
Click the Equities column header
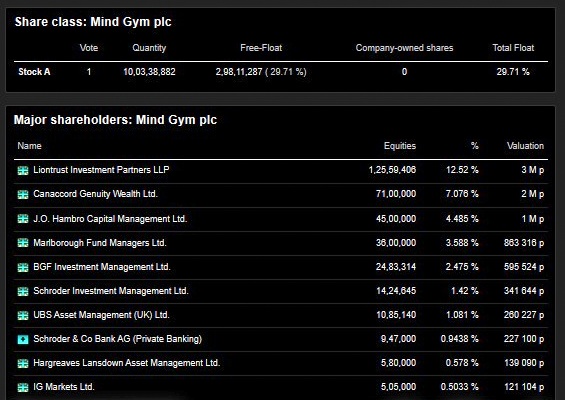pyautogui.click(x=400, y=146)
